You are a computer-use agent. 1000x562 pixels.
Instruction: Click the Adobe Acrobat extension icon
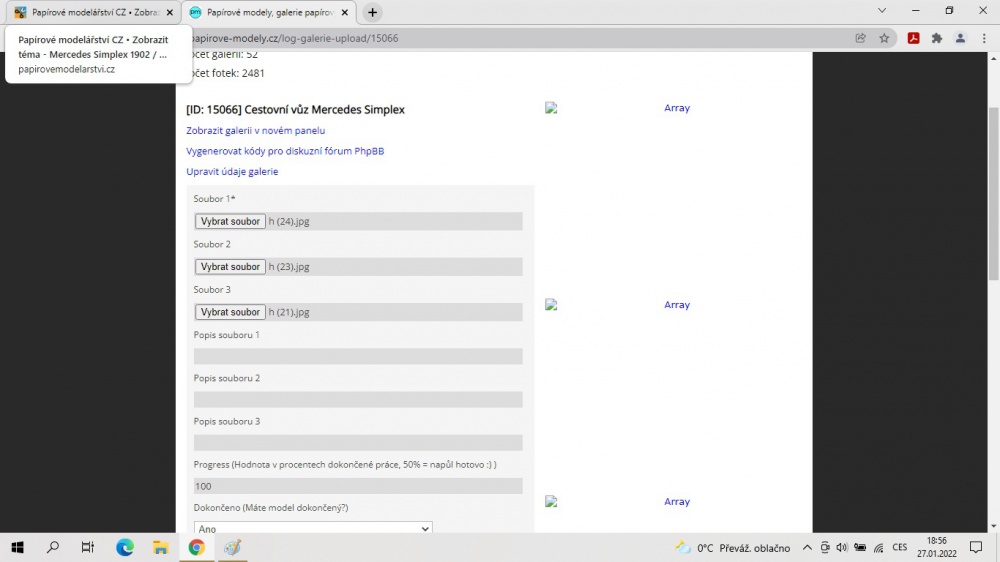pyautogui.click(x=913, y=38)
